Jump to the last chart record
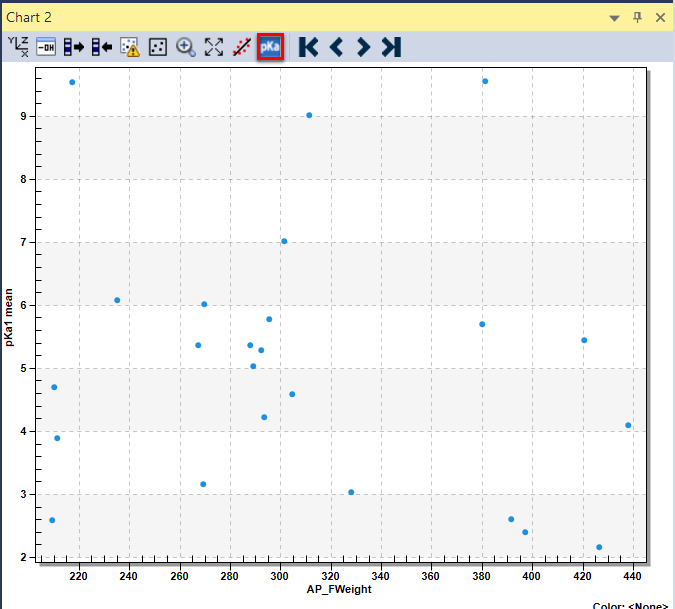The height and width of the screenshot is (609, 675). (x=391, y=46)
